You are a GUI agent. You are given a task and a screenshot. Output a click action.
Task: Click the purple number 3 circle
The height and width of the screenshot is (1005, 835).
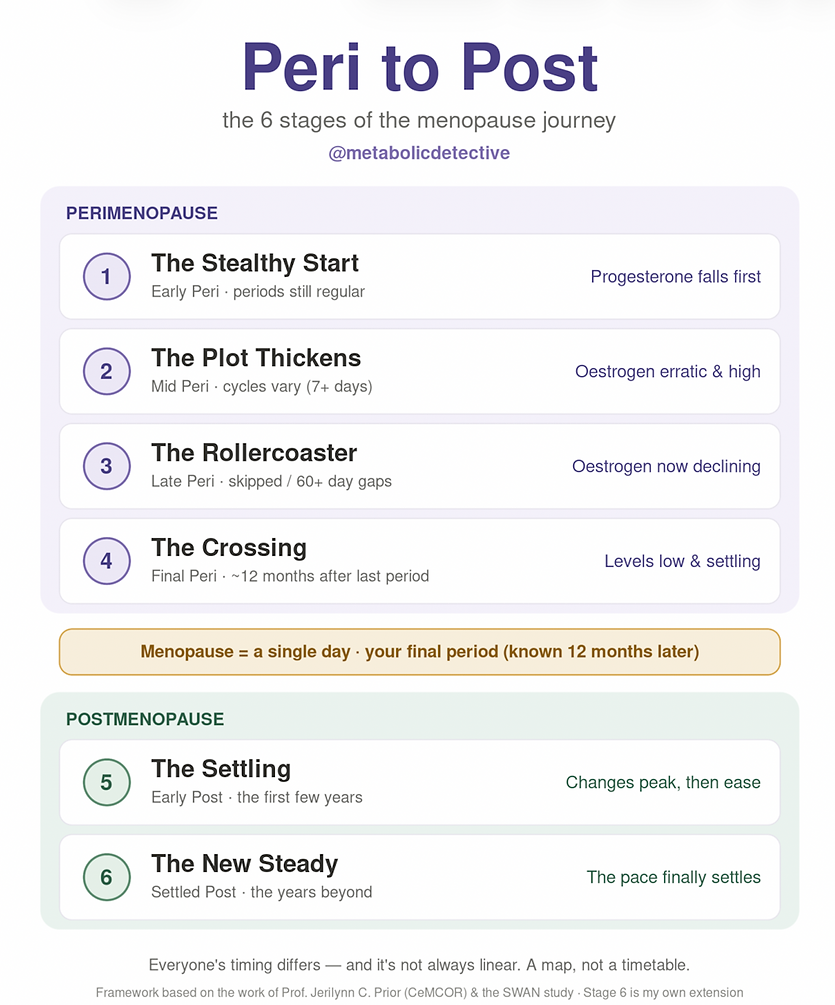click(106, 466)
